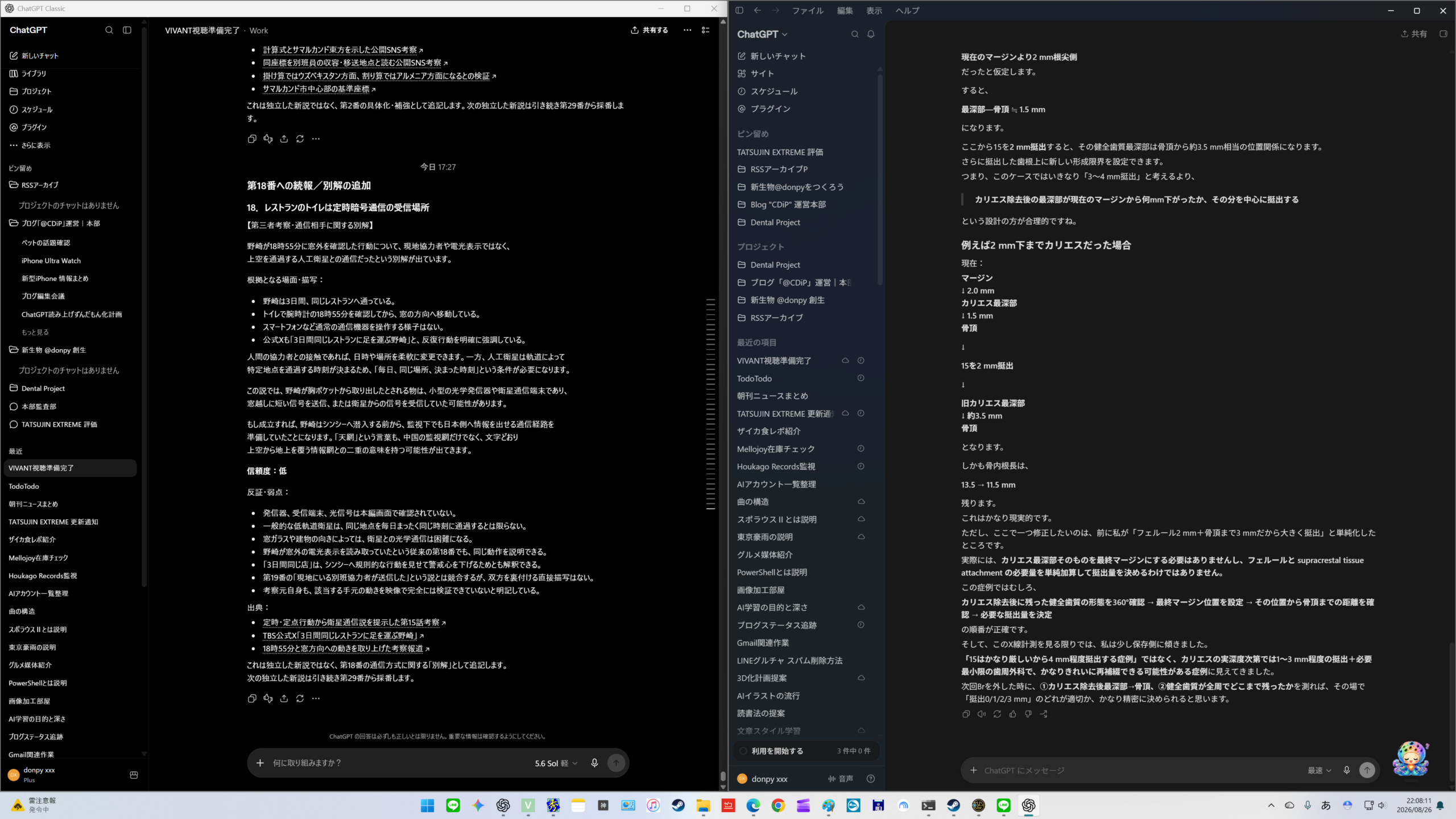Click the right sidebar list scrollbar
Image resolution: width=1456 pixels, height=819 pixels.
tap(880, 179)
